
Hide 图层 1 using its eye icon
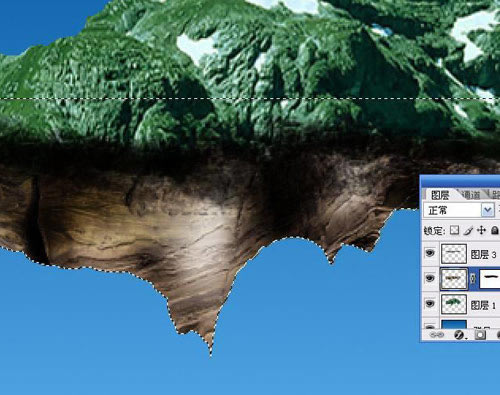tap(430, 303)
